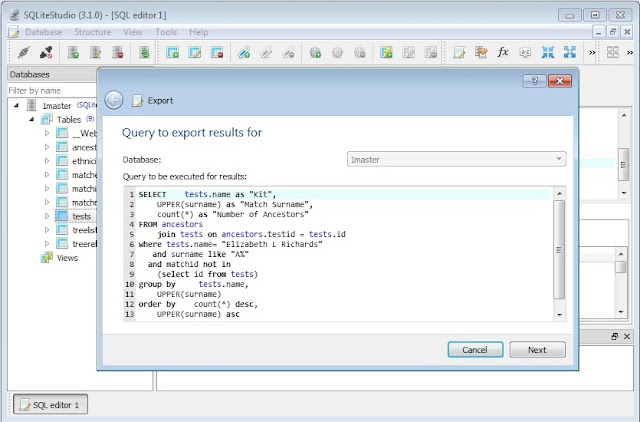The image size is (640, 422).
Task: Click the Next button
Action: click(537, 350)
